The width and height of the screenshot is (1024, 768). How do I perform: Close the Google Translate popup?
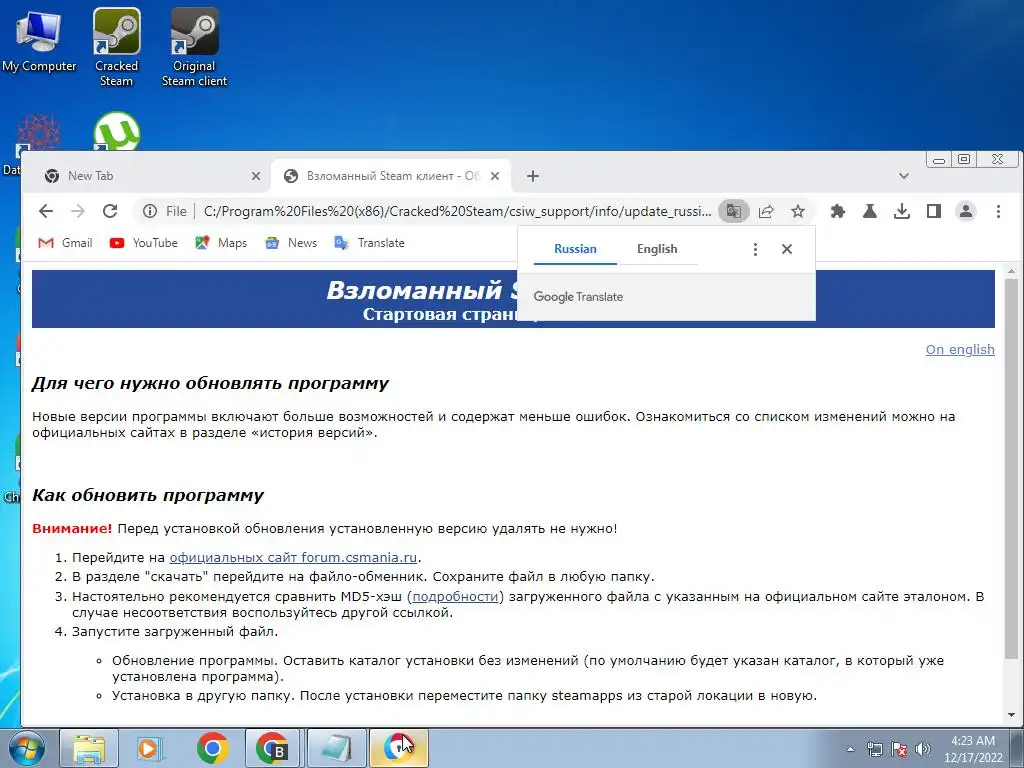coord(787,249)
